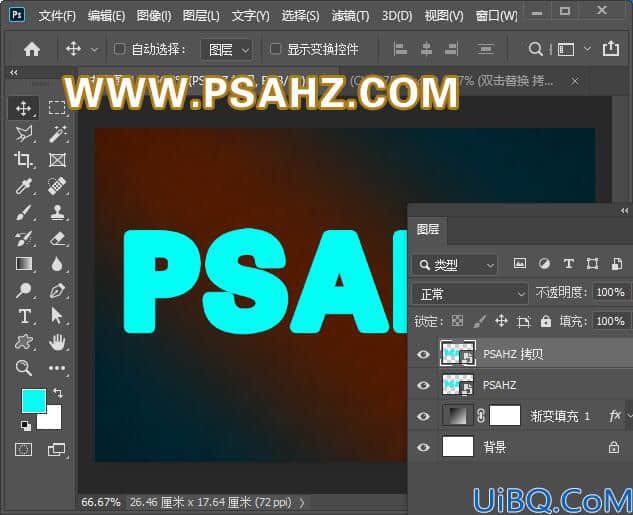The image size is (633, 515).
Task: Align left edges in options bar
Action: point(400,49)
